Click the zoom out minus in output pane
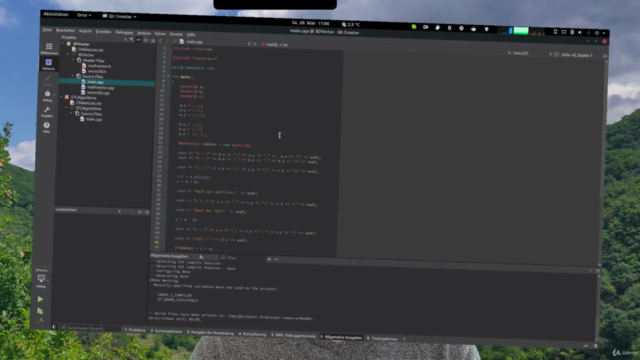640x360 pixels. click(276, 259)
